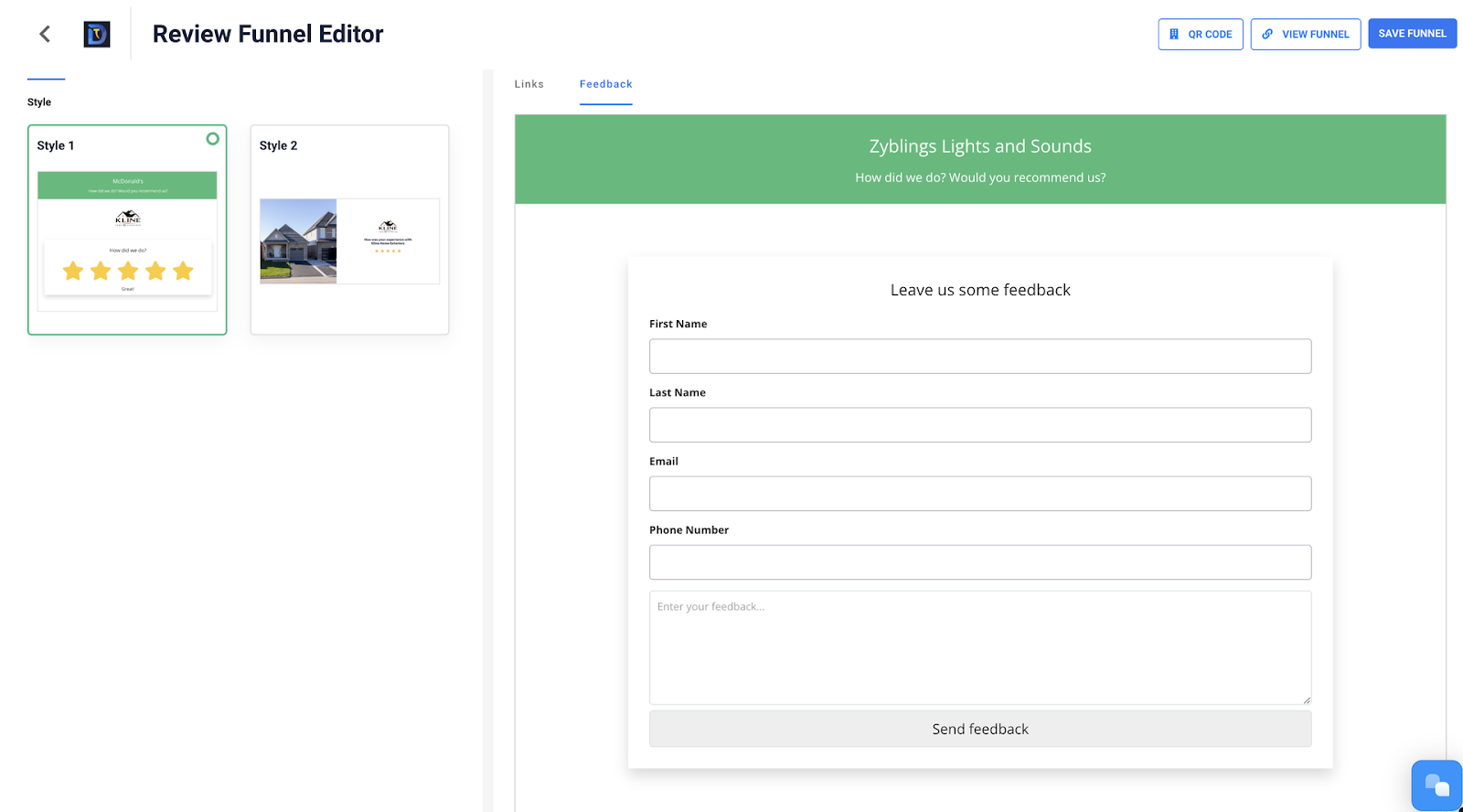Choose the Style 1 preview thumbnail
Viewport: 1463px width, 812px height.
(x=127, y=241)
